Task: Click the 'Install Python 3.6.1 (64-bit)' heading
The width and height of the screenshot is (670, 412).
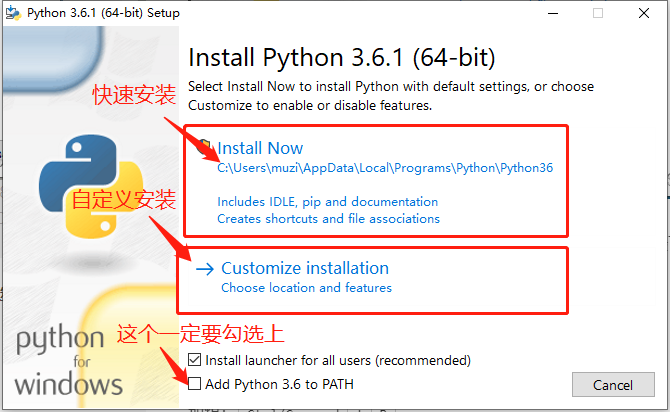Action: [342, 57]
